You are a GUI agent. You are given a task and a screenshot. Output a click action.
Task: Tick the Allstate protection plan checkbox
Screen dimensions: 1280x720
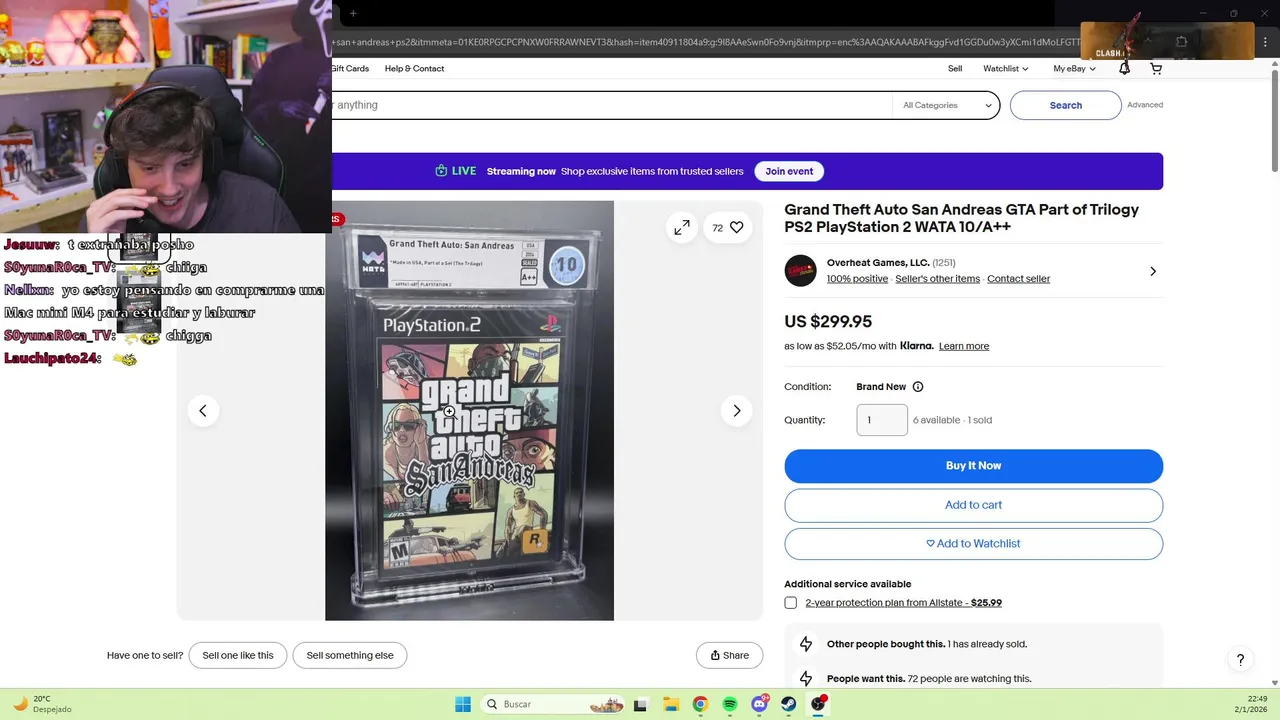tap(791, 603)
